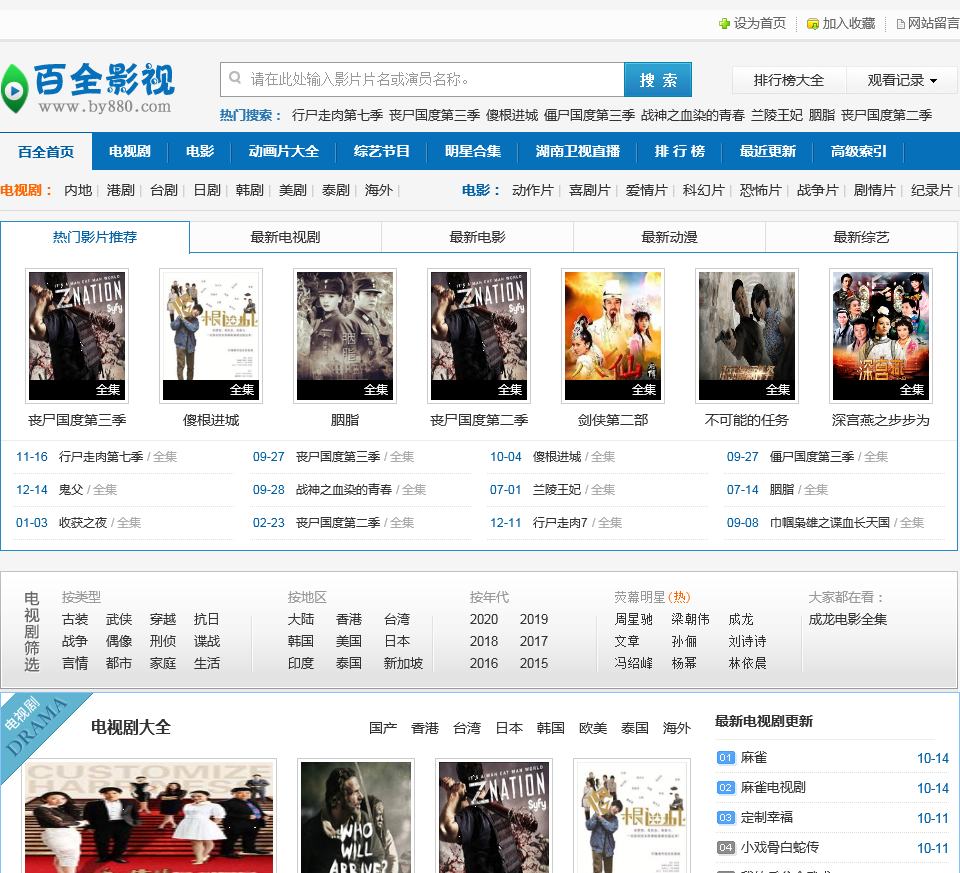Image resolution: width=960 pixels, height=873 pixels.
Task: Click the 01 rank badge beside 麻雀
Action: click(x=726, y=758)
